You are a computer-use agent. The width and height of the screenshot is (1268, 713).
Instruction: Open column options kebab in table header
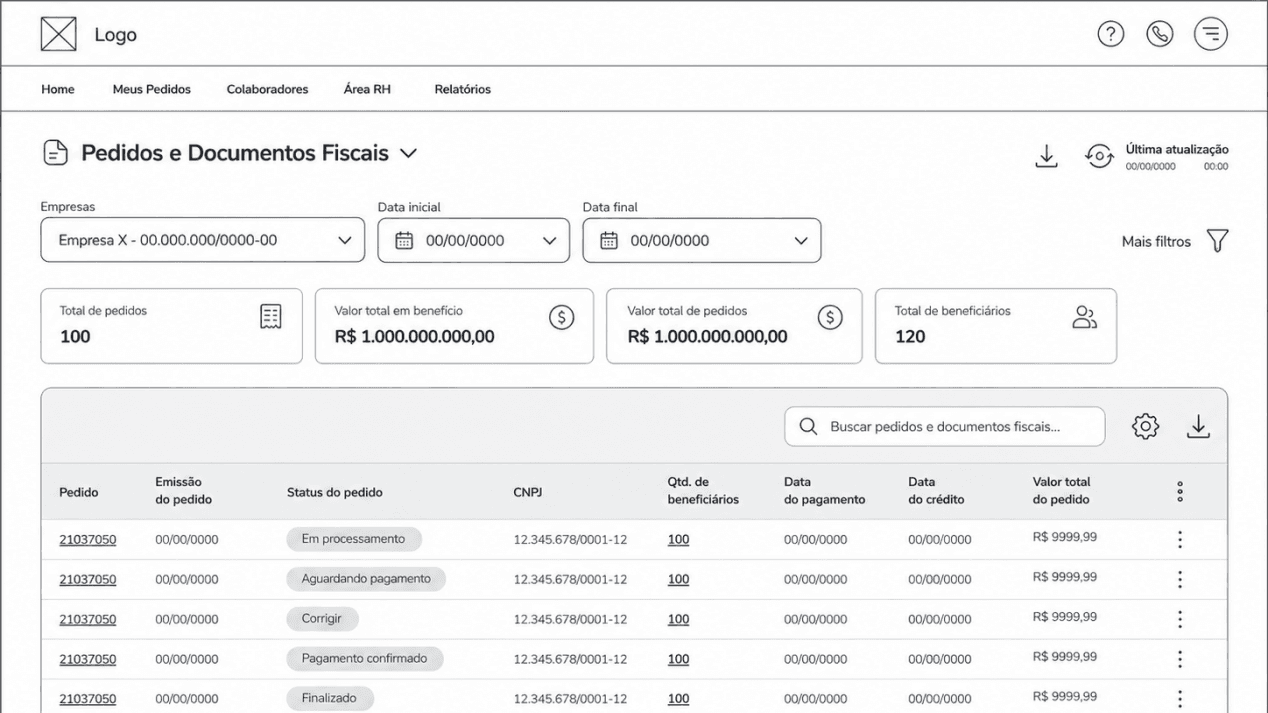coord(1180,491)
